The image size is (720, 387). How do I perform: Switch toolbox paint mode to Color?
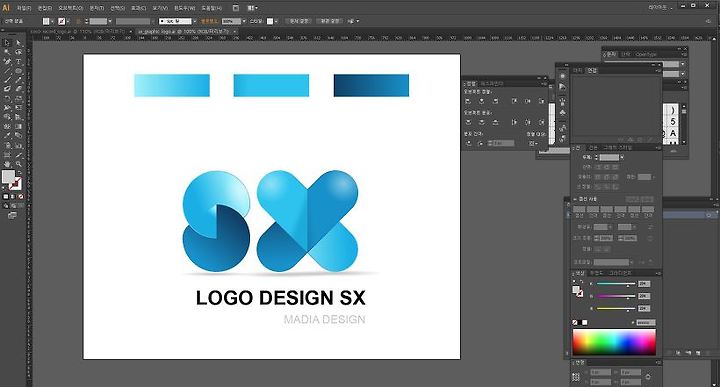click(6, 196)
